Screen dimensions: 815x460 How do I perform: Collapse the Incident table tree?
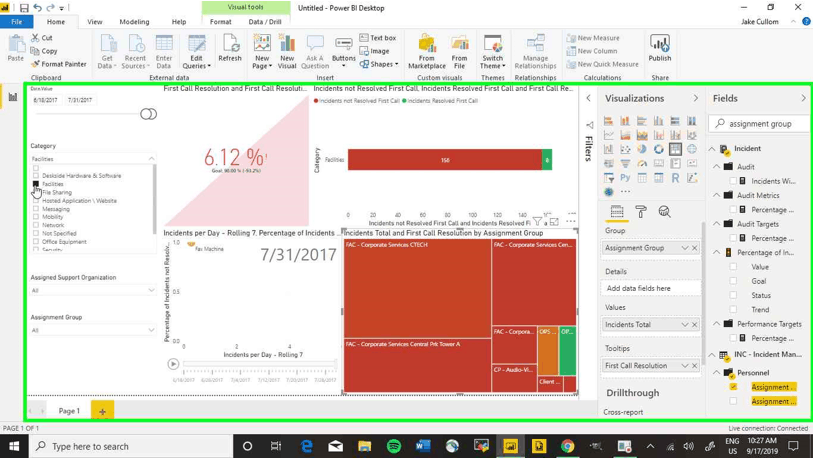tap(712, 149)
